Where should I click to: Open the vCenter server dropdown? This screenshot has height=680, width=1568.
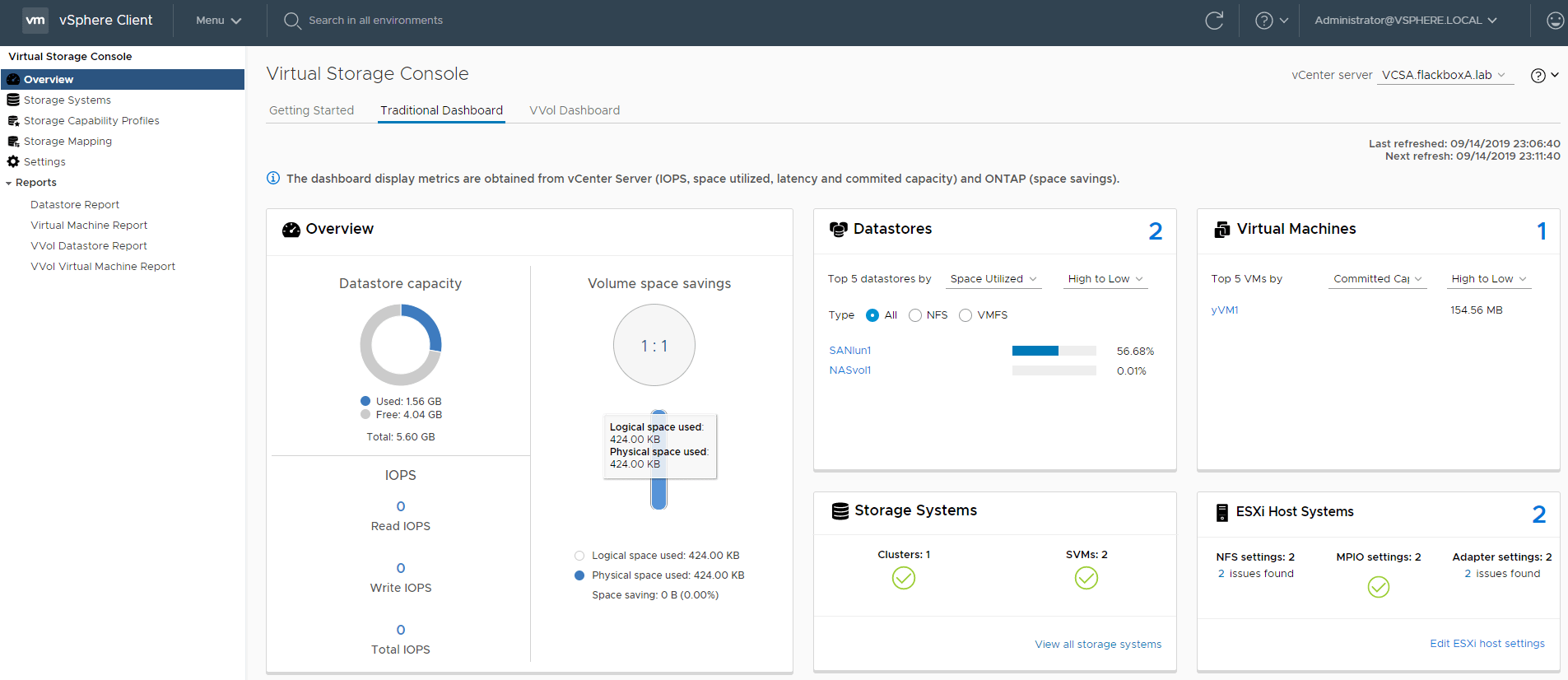point(1445,75)
